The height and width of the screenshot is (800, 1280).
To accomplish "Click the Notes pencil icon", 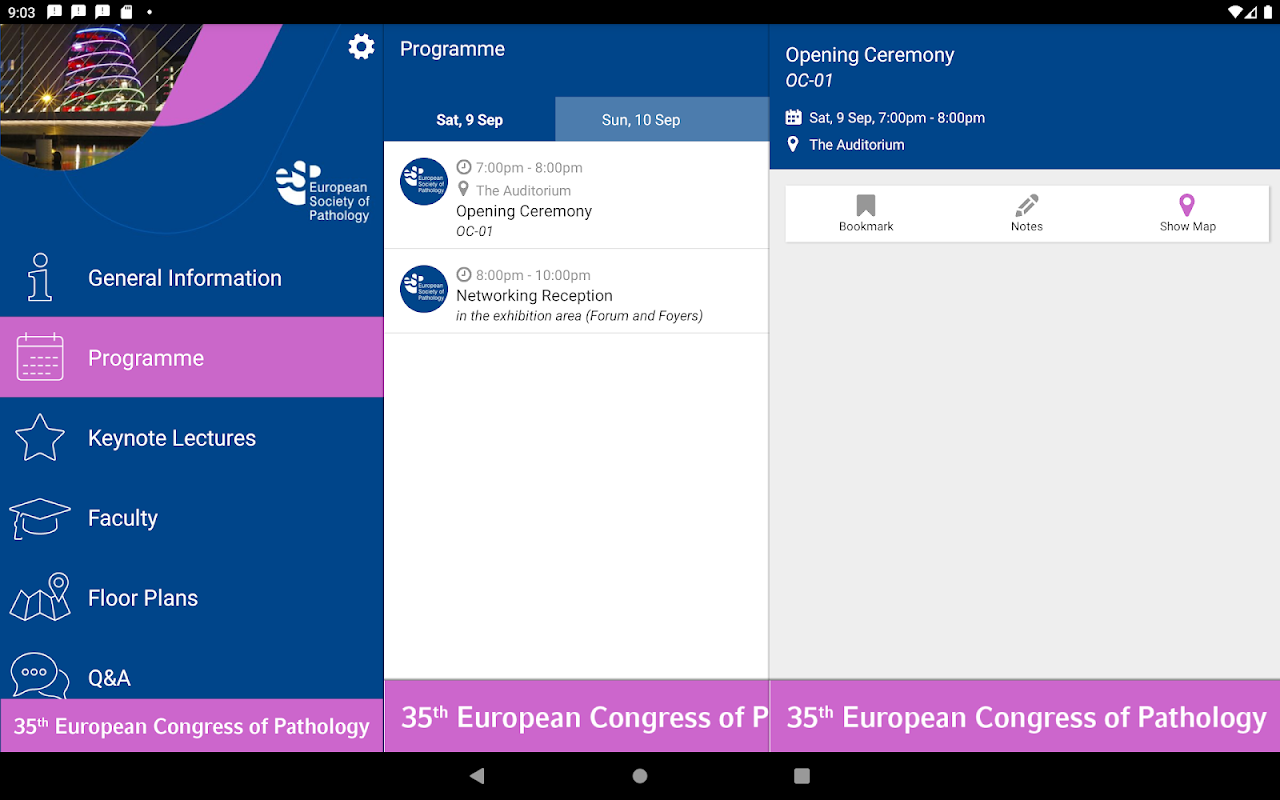I will point(1027,205).
